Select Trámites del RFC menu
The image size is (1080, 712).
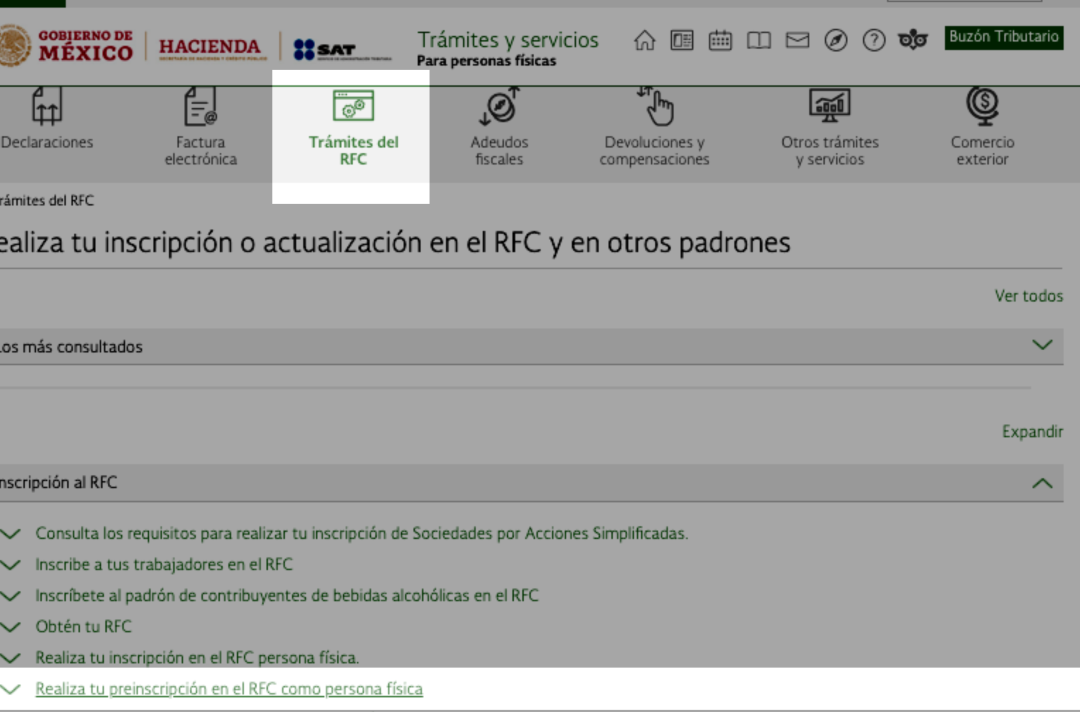[x=352, y=130]
